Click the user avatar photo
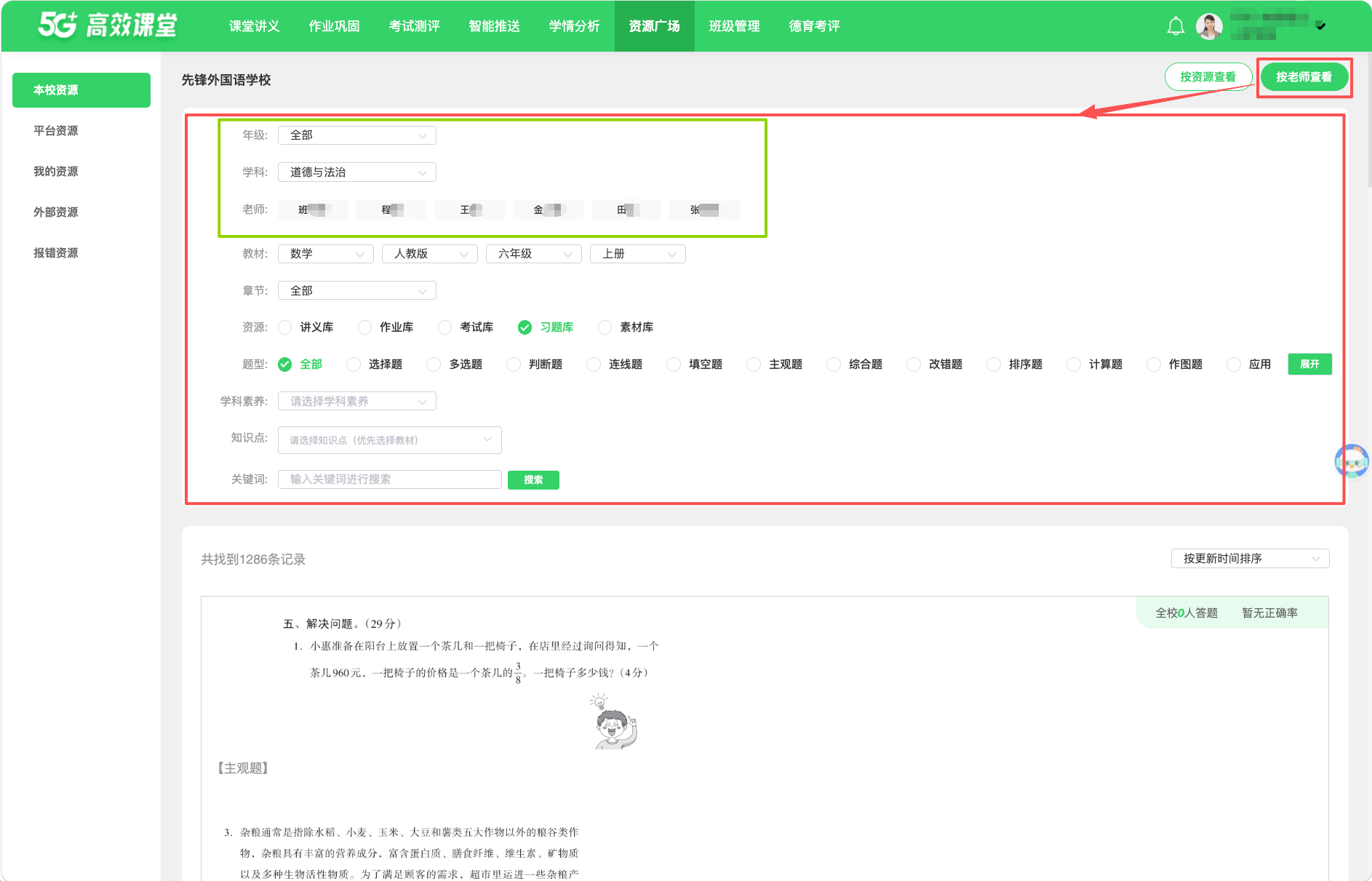 (1209, 26)
